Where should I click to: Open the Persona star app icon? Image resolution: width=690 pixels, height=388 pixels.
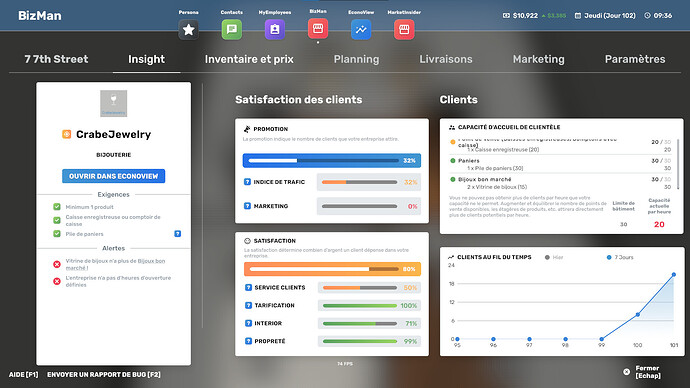(188, 29)
